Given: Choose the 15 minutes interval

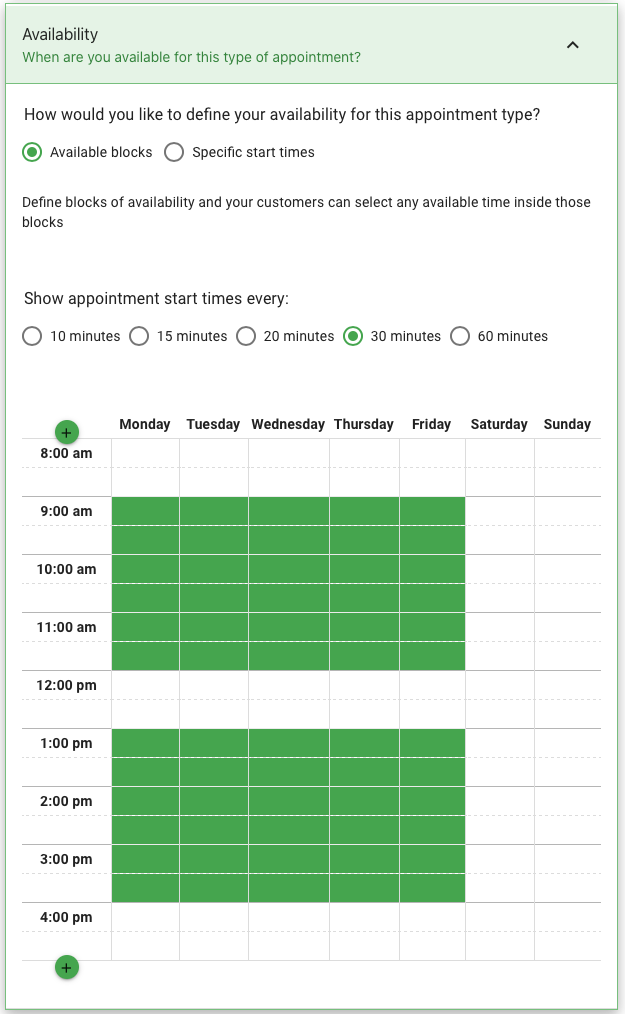Looking at the screenshot, I should [x=139, y=336].
